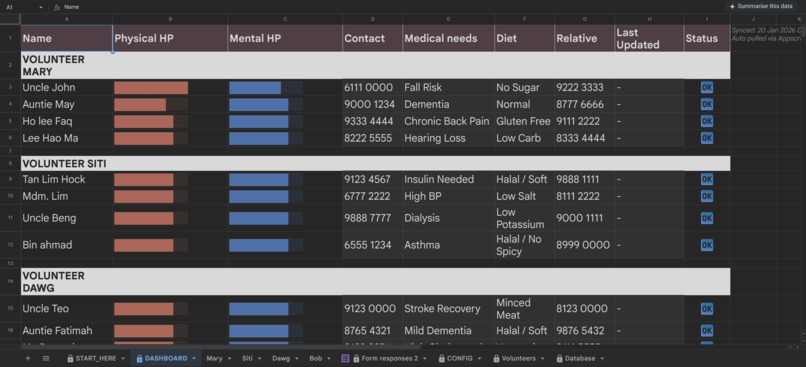The height and width of the screenshot is (367, 806).
Task: Click the OK status chip for Bin ahmad
Action: coord(707,245)
